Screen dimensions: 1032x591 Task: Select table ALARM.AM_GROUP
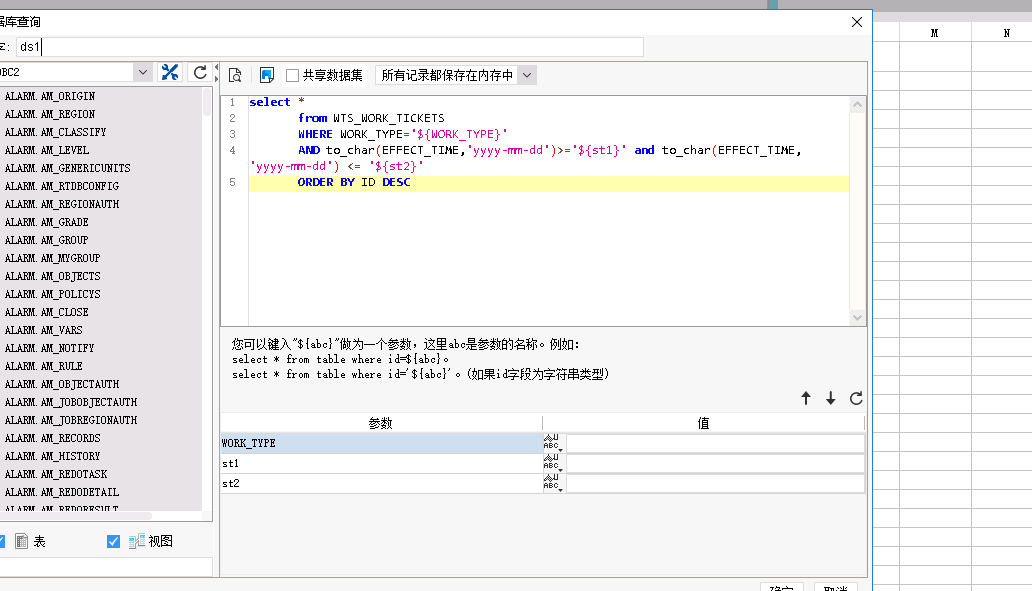click(x=47, y=240)
